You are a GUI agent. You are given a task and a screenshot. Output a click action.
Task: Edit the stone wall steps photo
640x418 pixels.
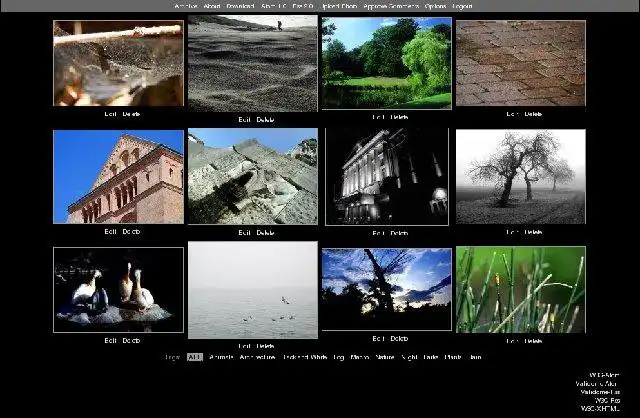click(244, 233)
